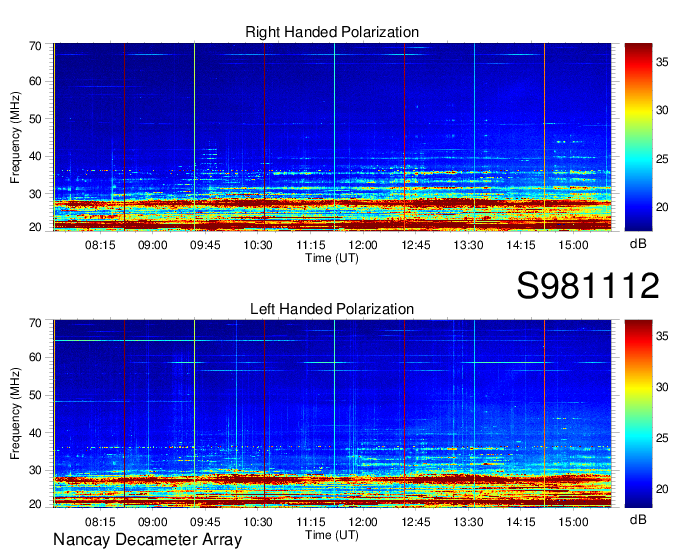Click the 40 MHz tick on bottom plot axis

click(35, 433)
